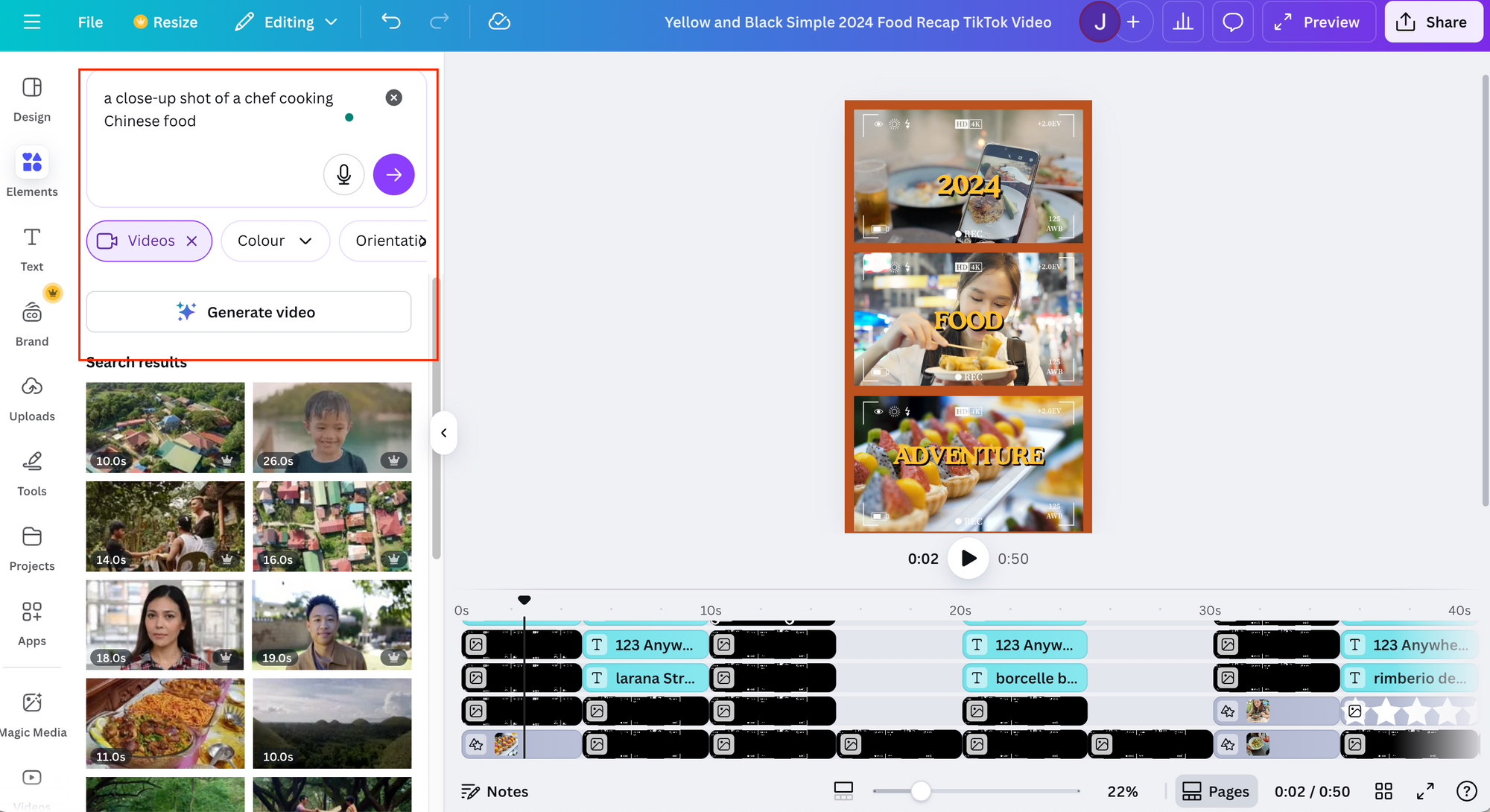
Task: Open the Magic Media panel
Action: point(32,714)
